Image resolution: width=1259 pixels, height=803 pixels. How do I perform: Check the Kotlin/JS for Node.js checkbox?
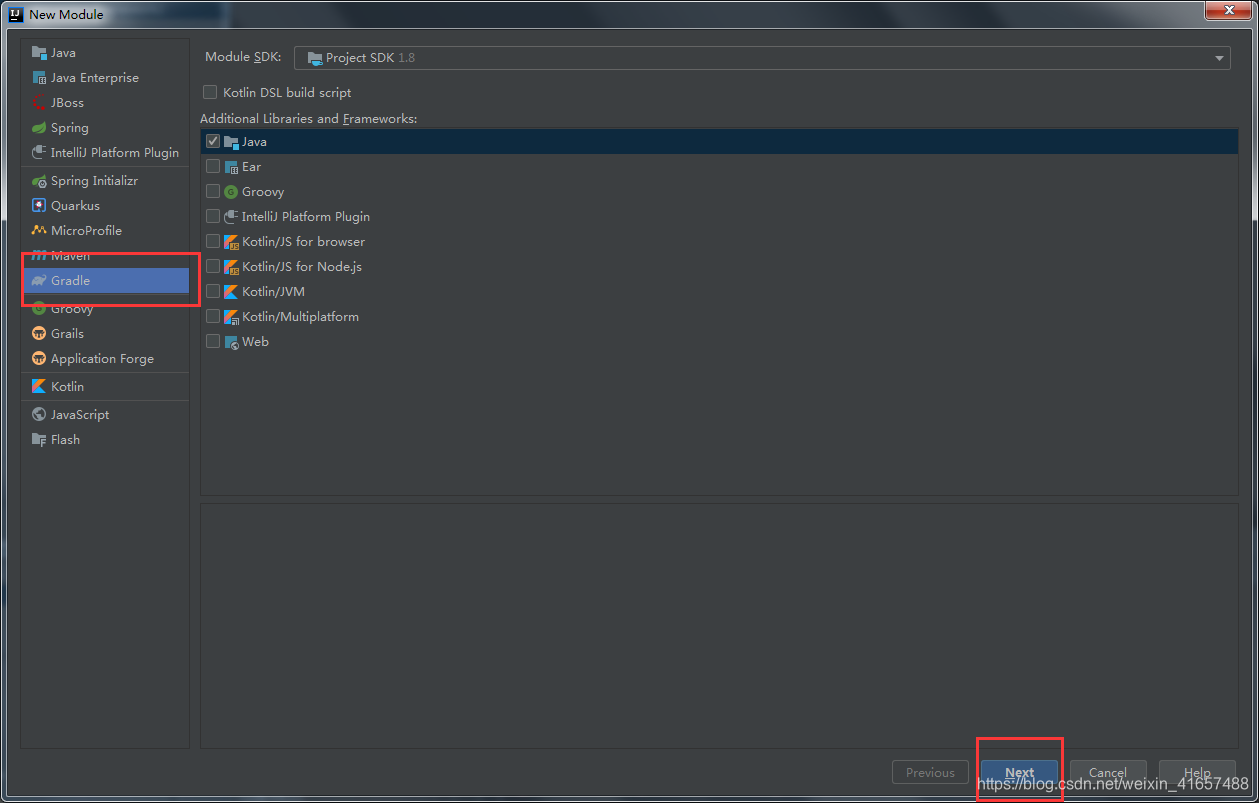click(213, 267)
